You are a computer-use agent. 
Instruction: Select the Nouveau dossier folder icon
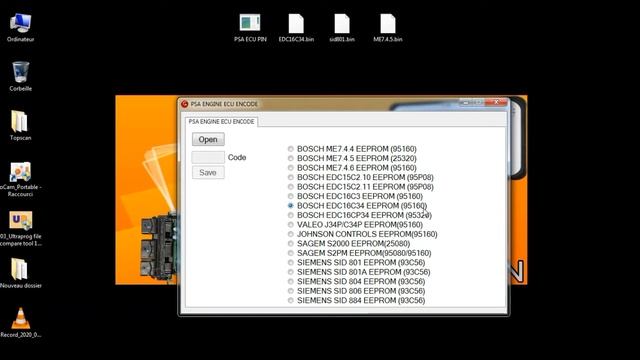point(20,270)
